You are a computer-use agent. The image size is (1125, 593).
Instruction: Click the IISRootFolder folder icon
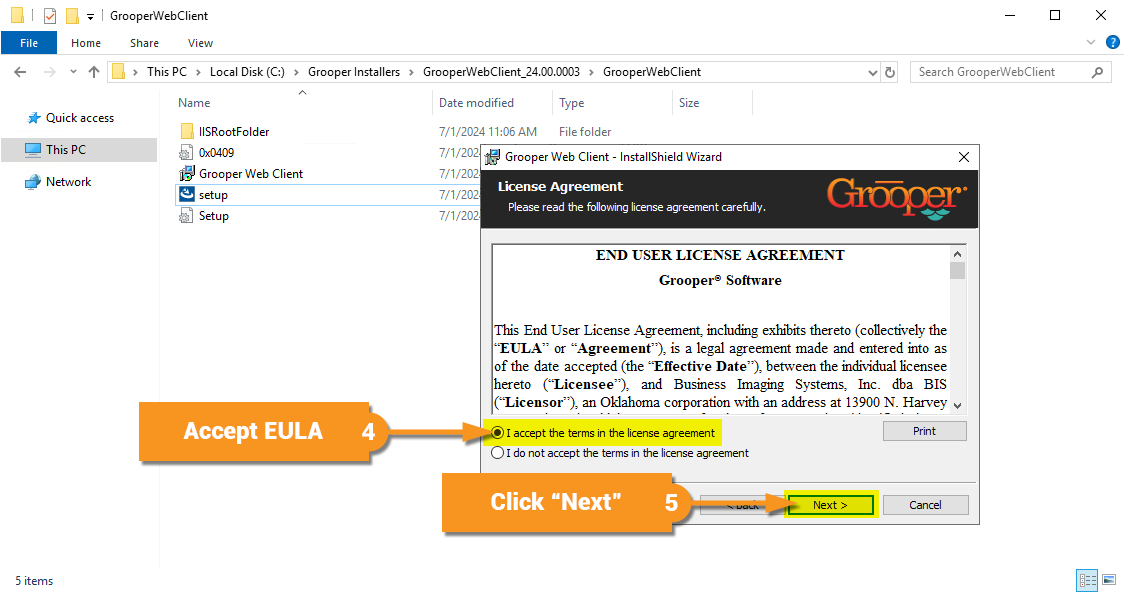click(187, 131)
